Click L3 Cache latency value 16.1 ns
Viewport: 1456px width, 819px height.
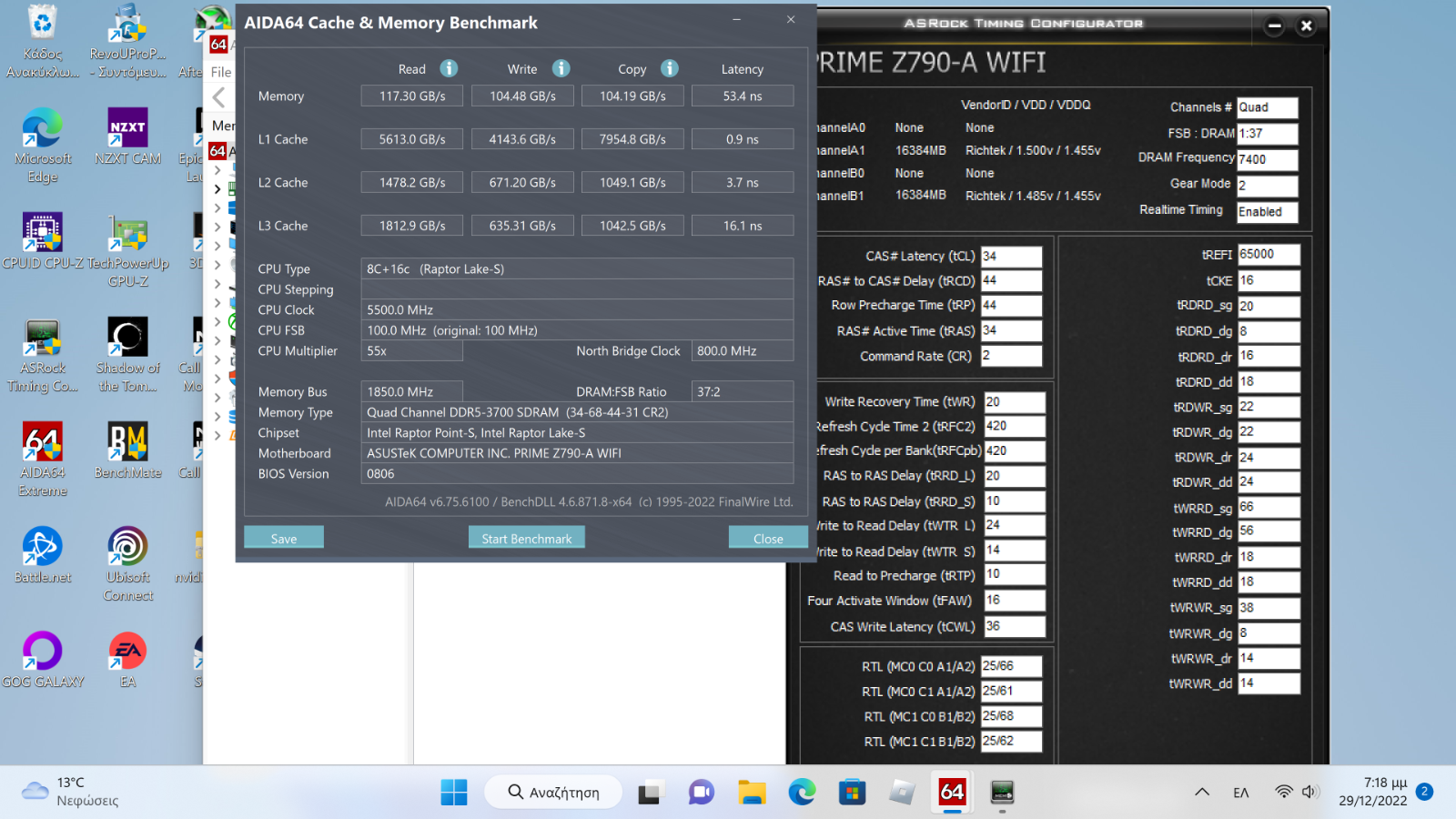(x=743, y=226)
